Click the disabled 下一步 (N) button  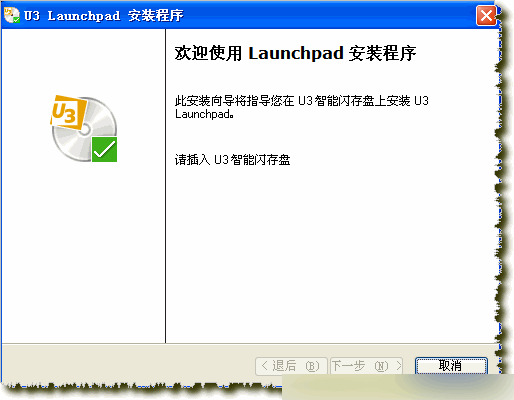[366, 366]
